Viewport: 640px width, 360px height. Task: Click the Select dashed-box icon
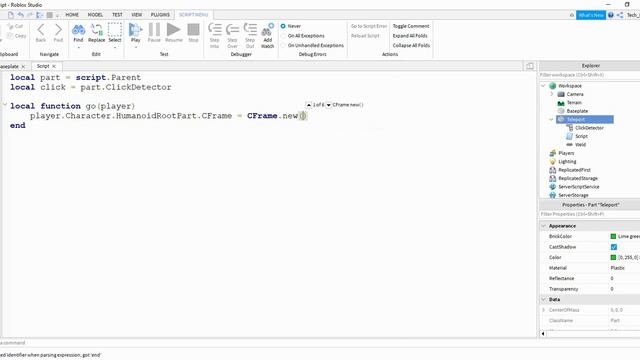[115, 30]
